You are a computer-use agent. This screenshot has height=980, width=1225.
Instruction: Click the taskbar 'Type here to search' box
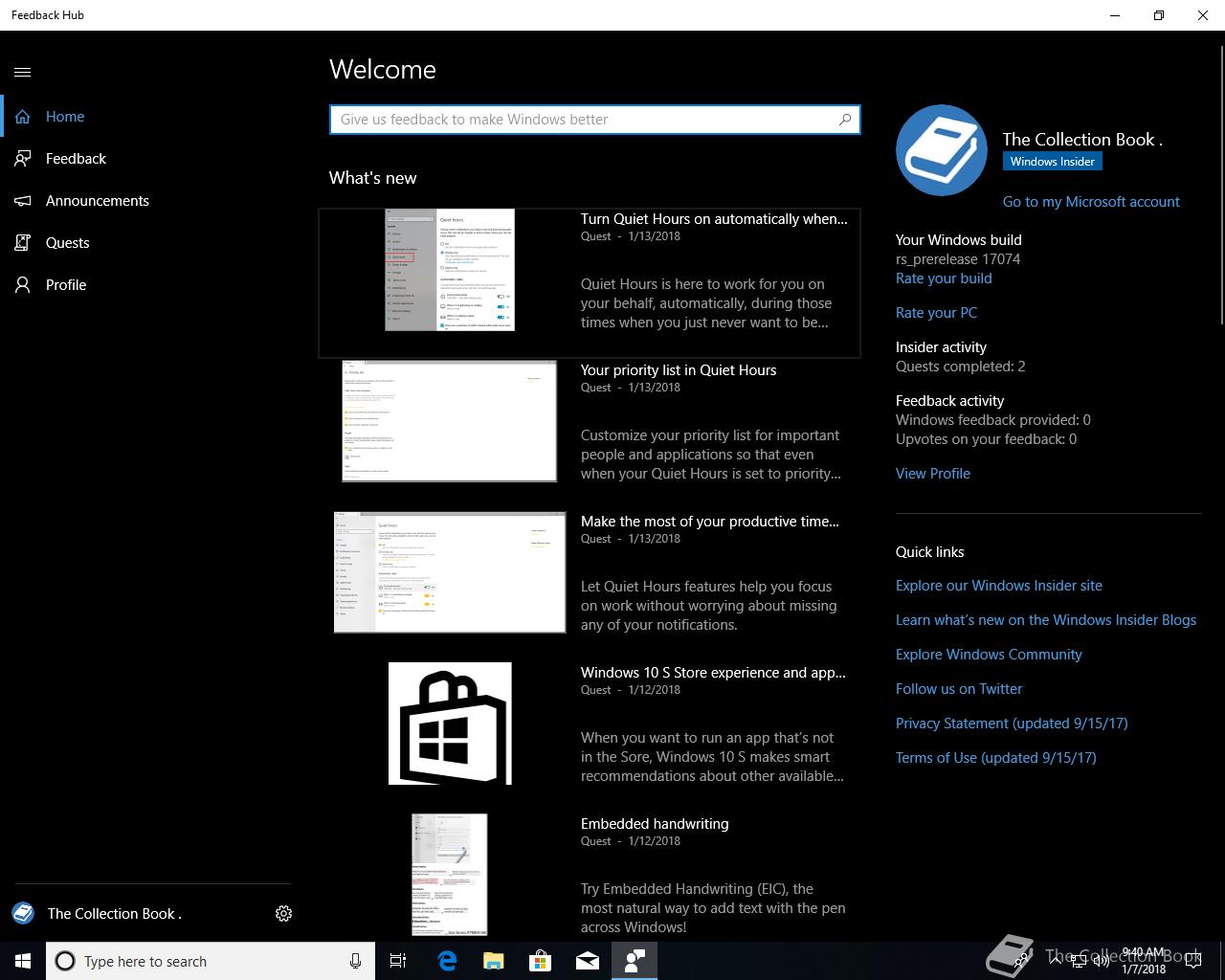click(x=211, y=961)
